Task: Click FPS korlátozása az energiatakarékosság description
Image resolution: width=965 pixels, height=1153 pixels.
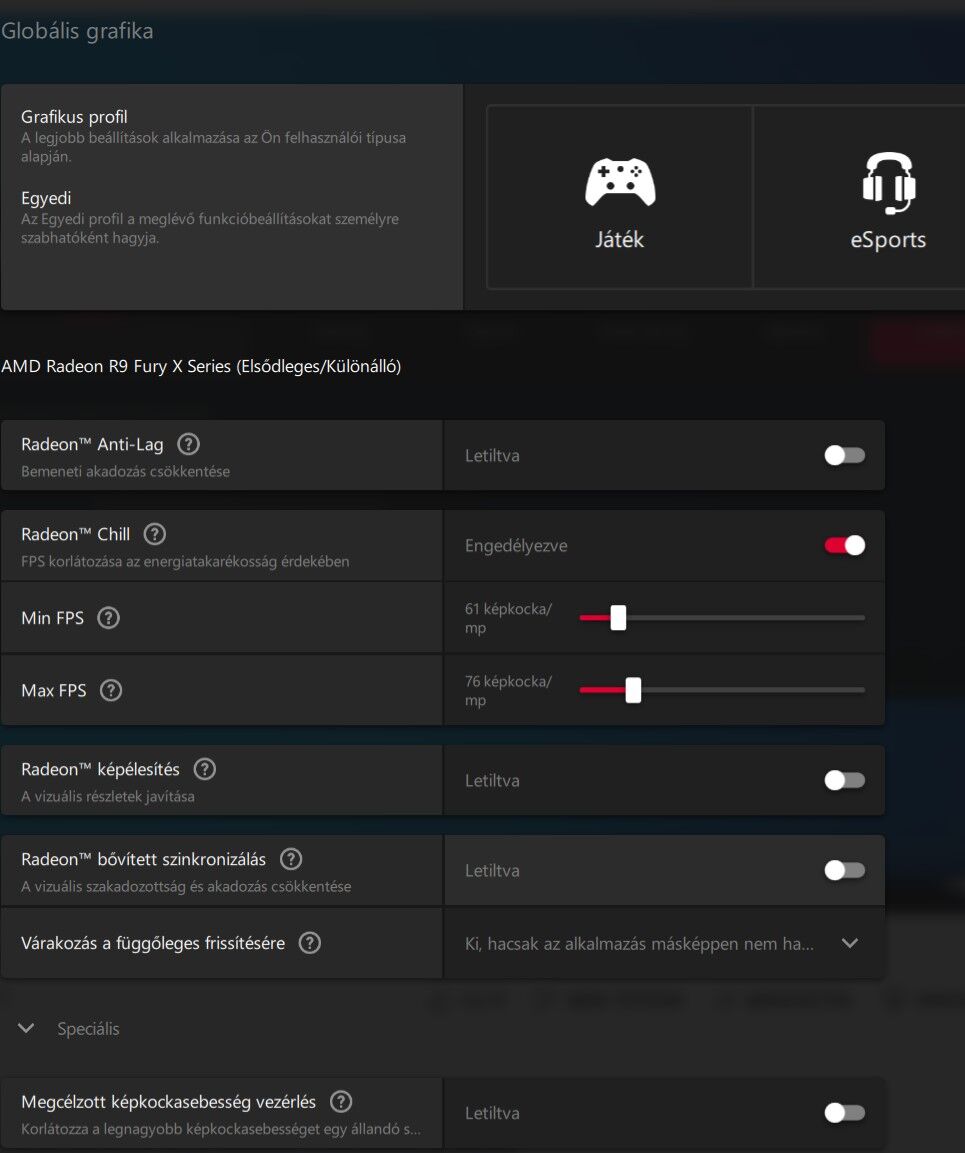Action: click(x=185, y=562)
